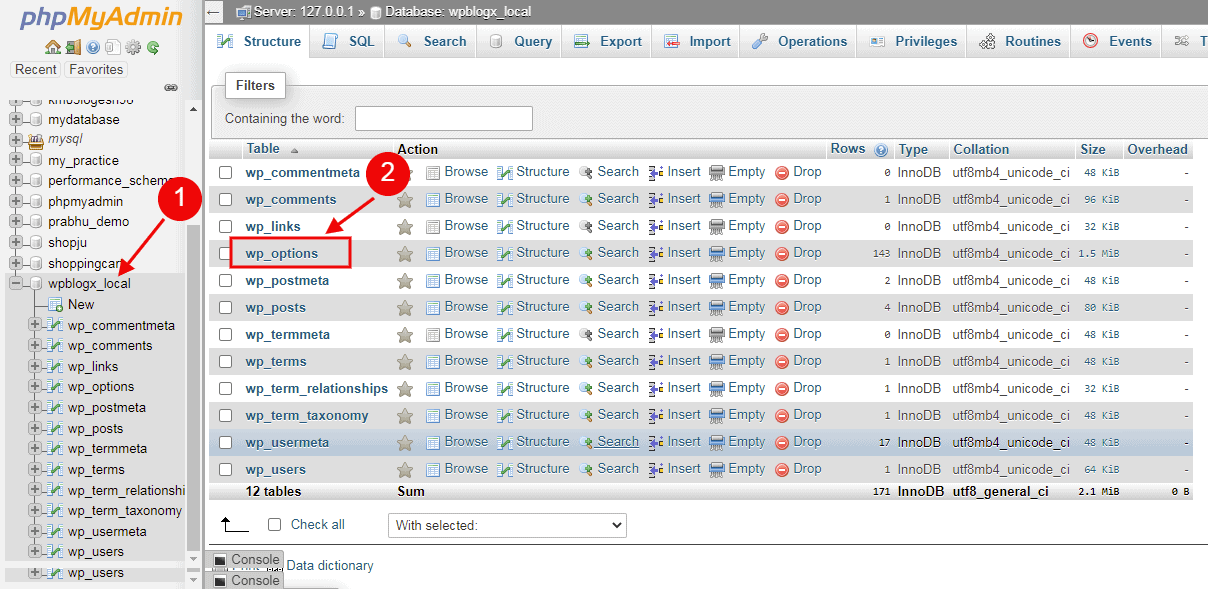The height and width of the screenshot is (589, 1208).
Task: Select the wp_users row checkbox
Action: coord(226,469)
